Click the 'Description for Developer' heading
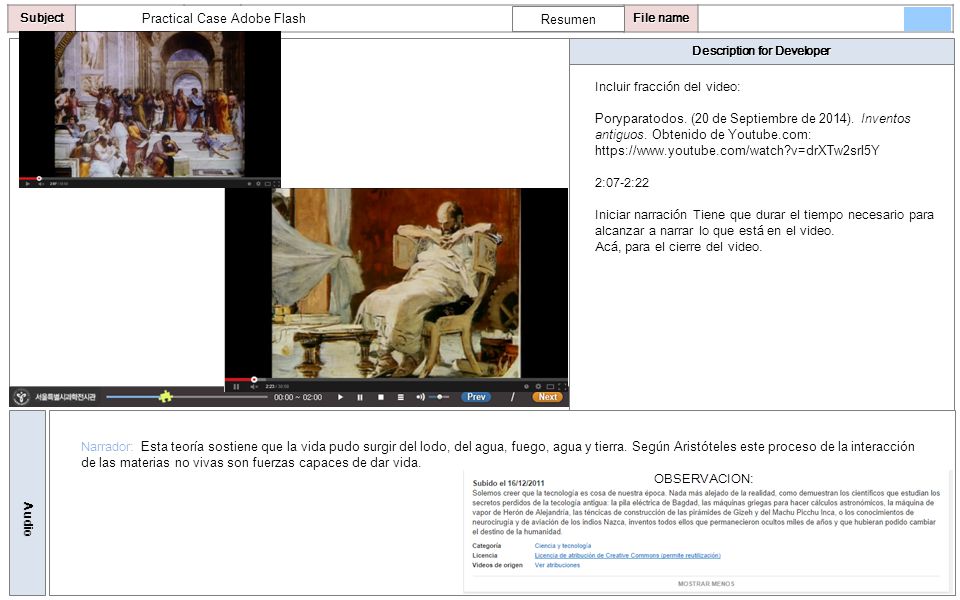 pos(761,51)
